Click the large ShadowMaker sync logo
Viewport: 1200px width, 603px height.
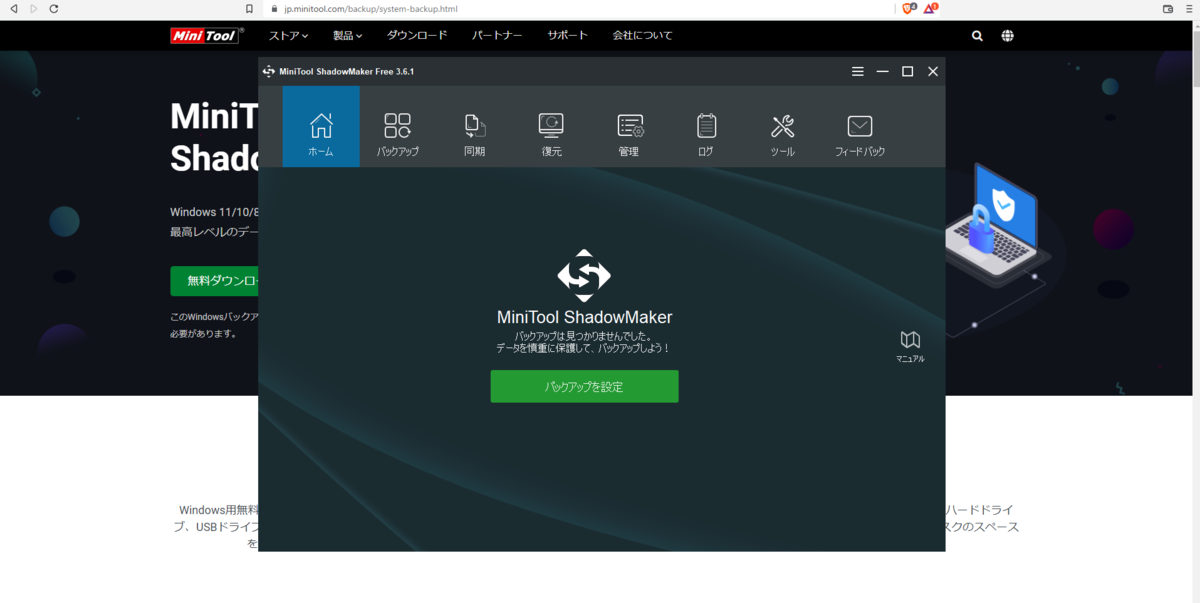coord(584,276)
